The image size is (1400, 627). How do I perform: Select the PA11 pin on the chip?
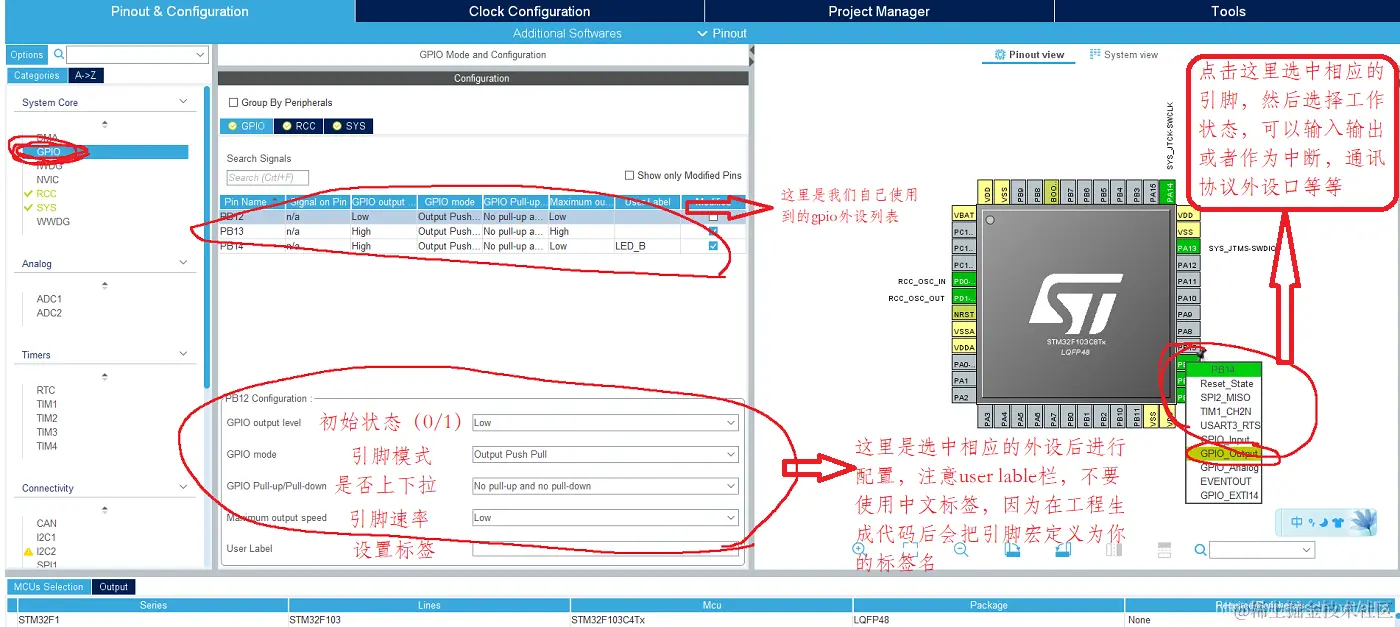[1187, 281]
